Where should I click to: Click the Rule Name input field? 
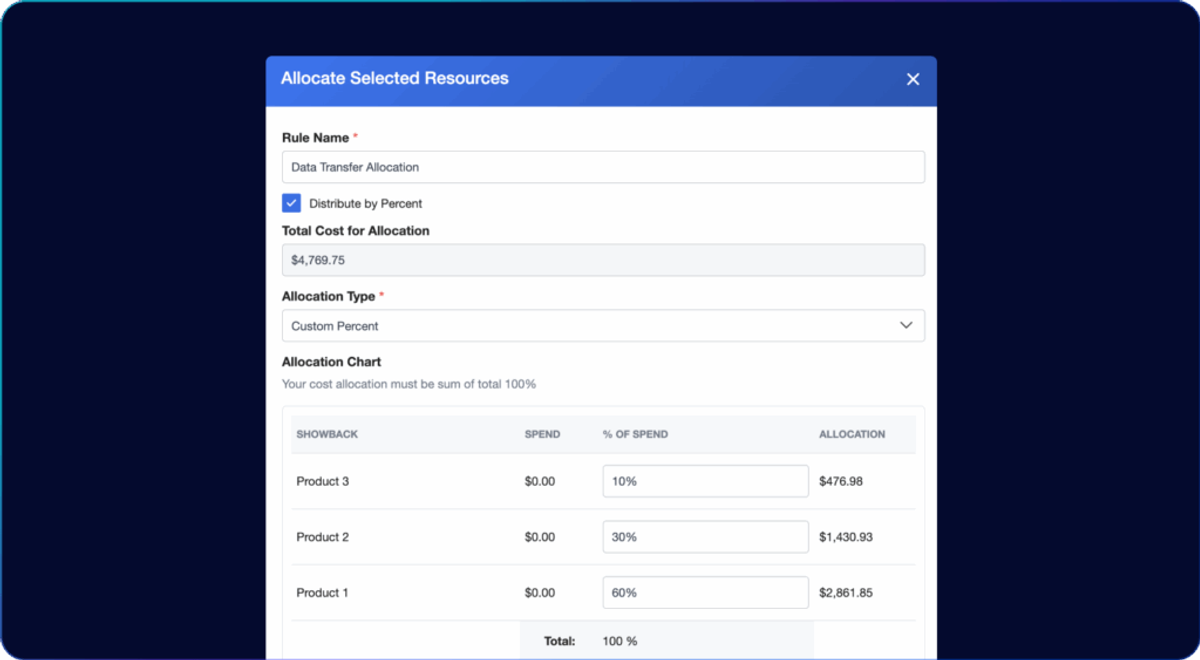(x=603, y=167)
